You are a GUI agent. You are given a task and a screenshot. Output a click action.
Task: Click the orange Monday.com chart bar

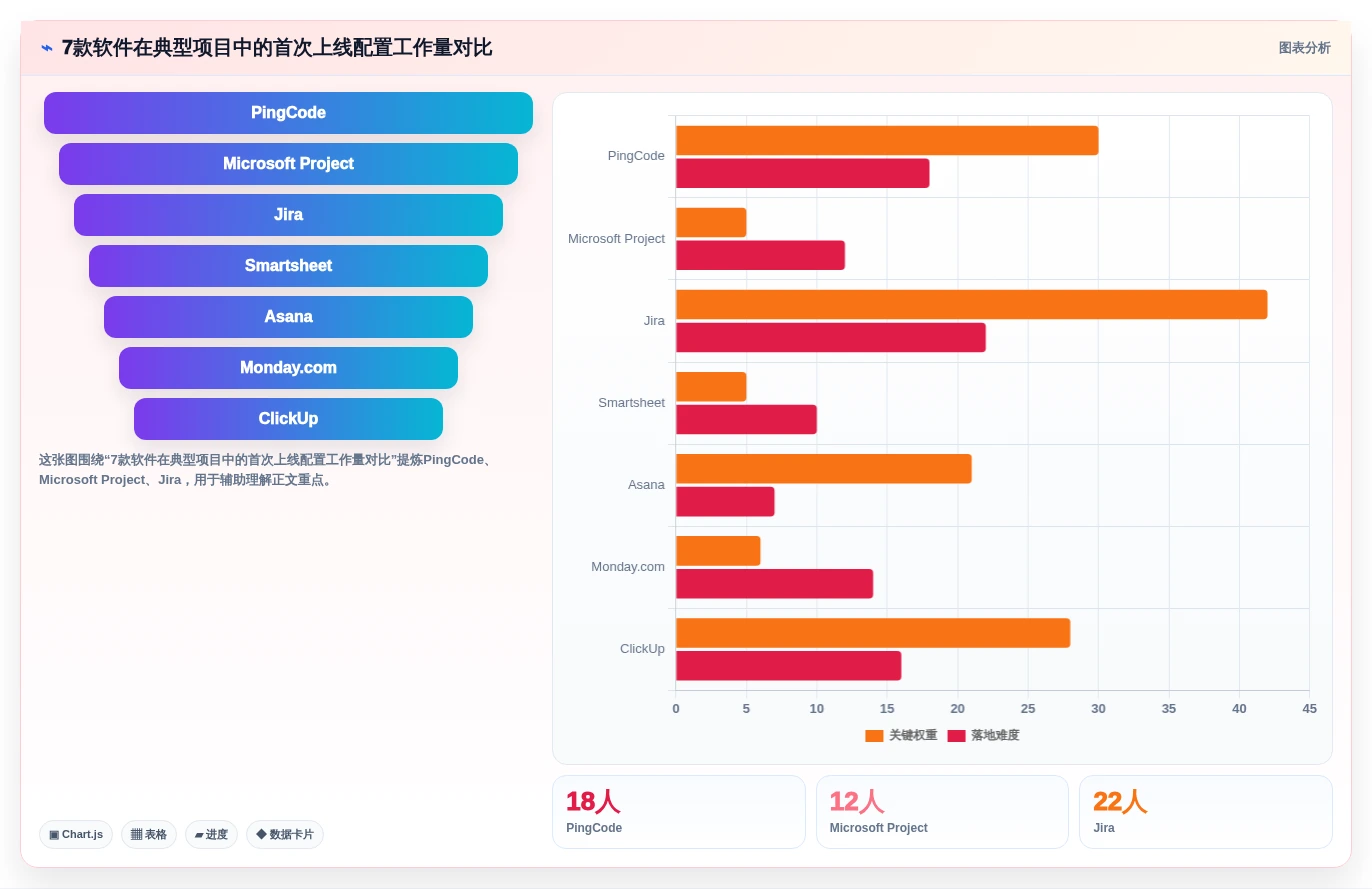[718, 551]
